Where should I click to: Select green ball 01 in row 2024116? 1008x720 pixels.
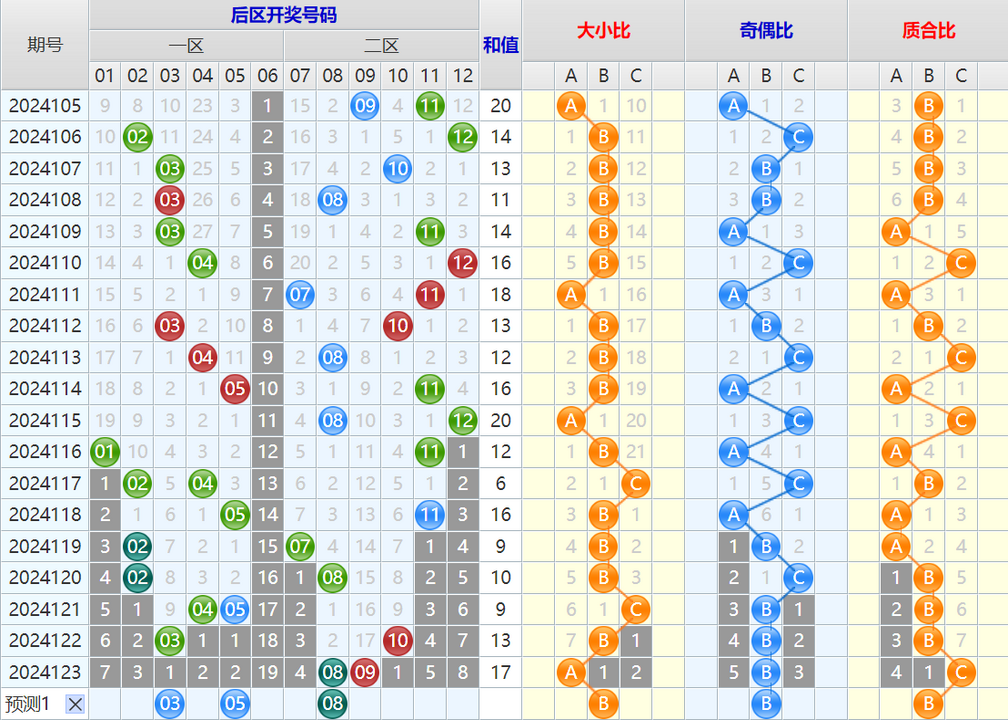point(105,452)
